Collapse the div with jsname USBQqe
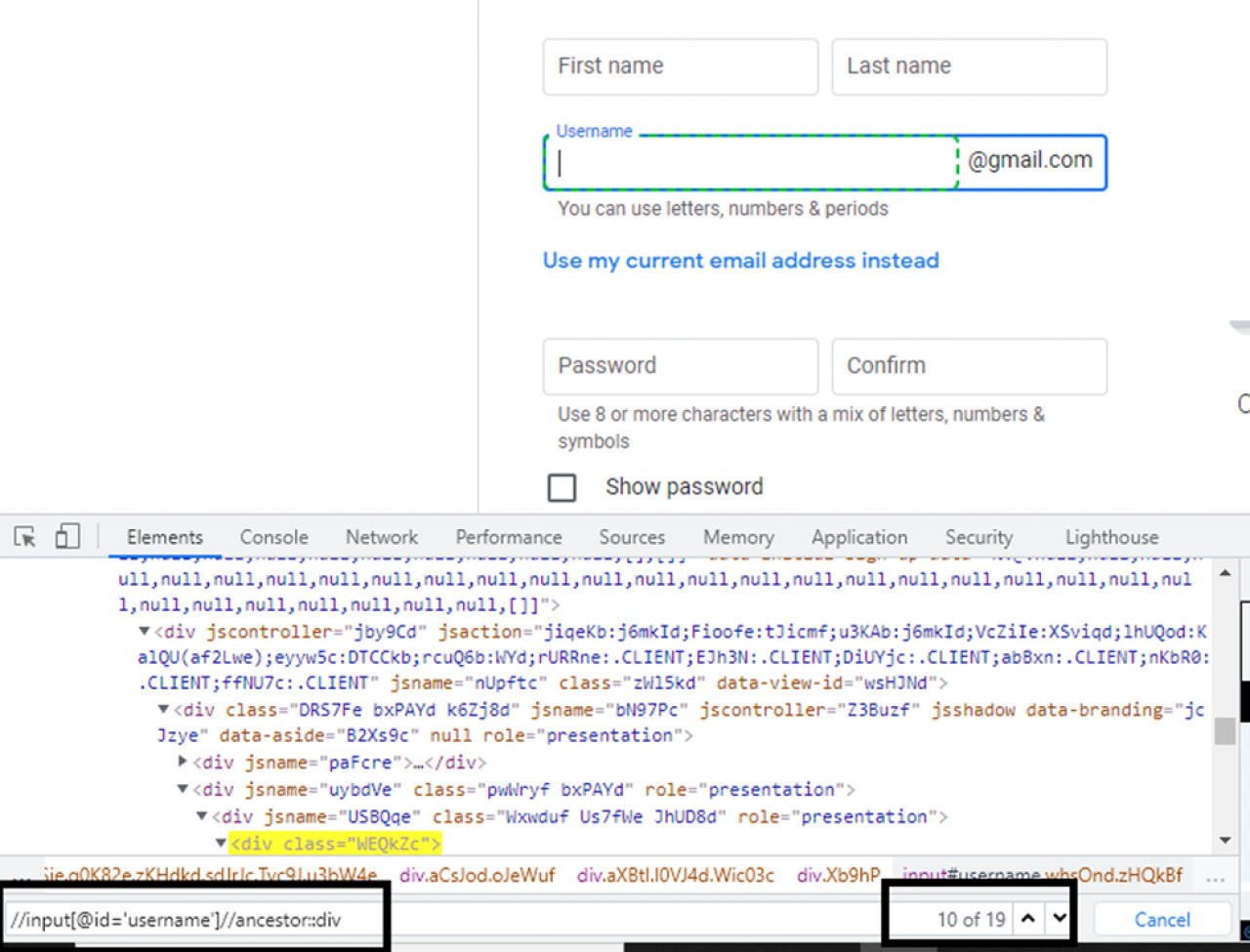Screen dimensions: 1250x952 coord(200,816)
